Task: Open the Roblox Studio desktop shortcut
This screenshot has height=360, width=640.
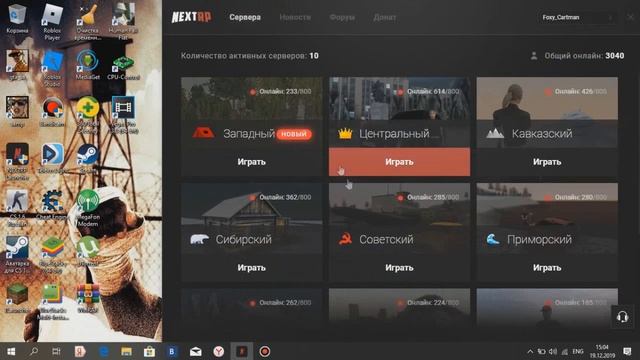Action: (52, 69)
